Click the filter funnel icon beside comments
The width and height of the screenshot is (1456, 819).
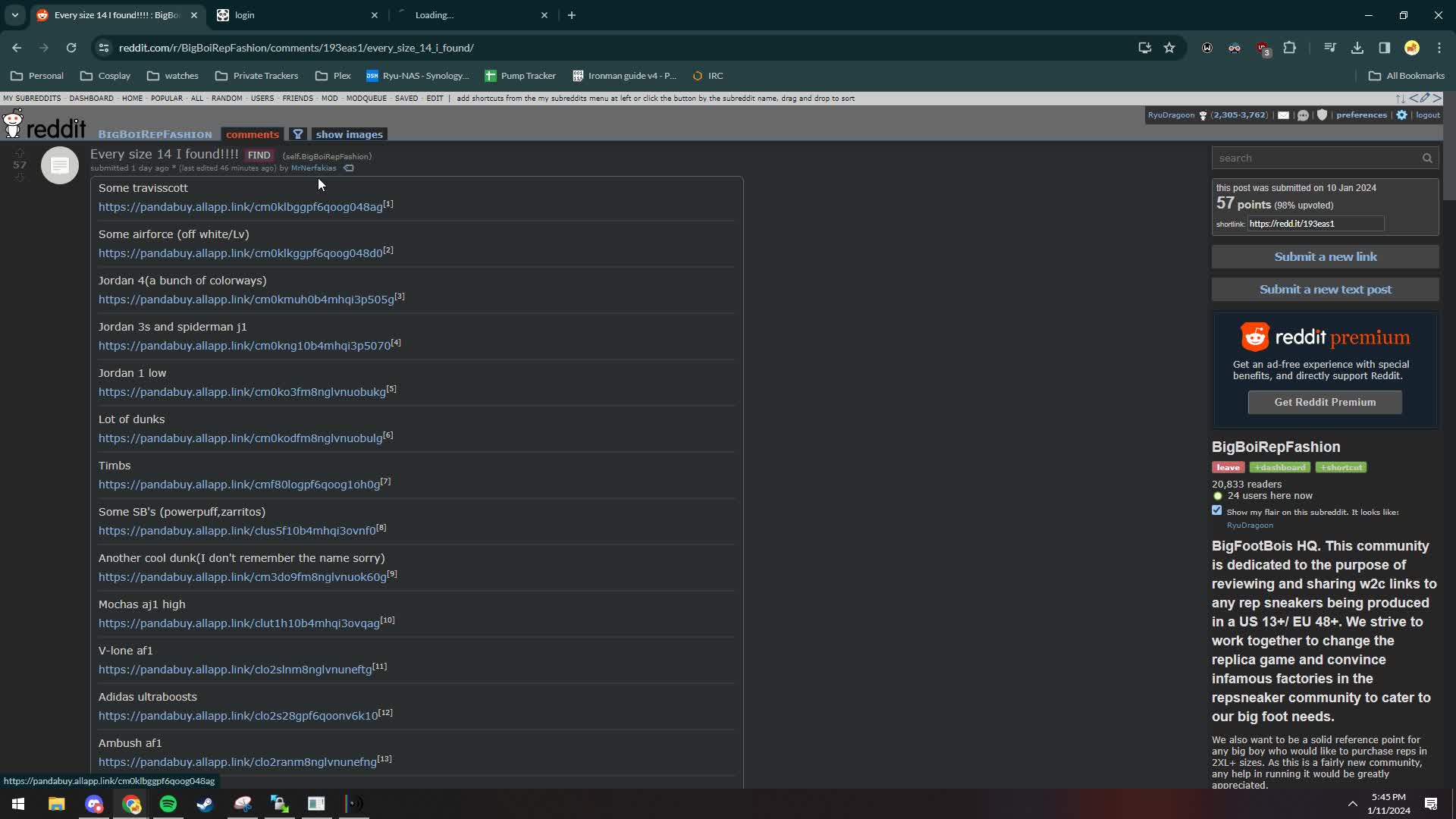(x=298, y=134)
